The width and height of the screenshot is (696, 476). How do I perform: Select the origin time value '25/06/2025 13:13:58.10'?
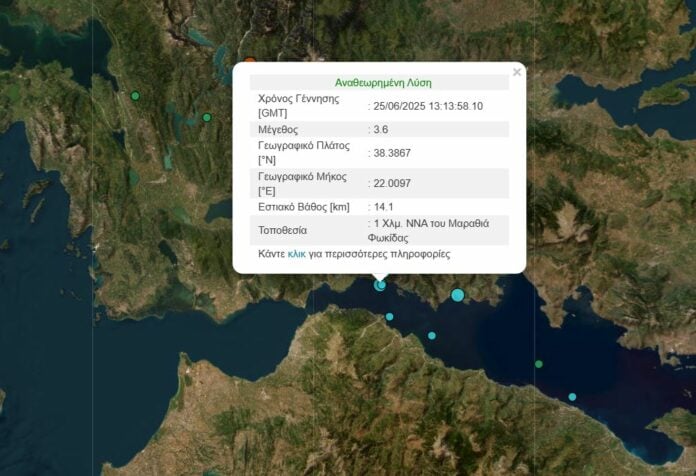tap(428, 106)
